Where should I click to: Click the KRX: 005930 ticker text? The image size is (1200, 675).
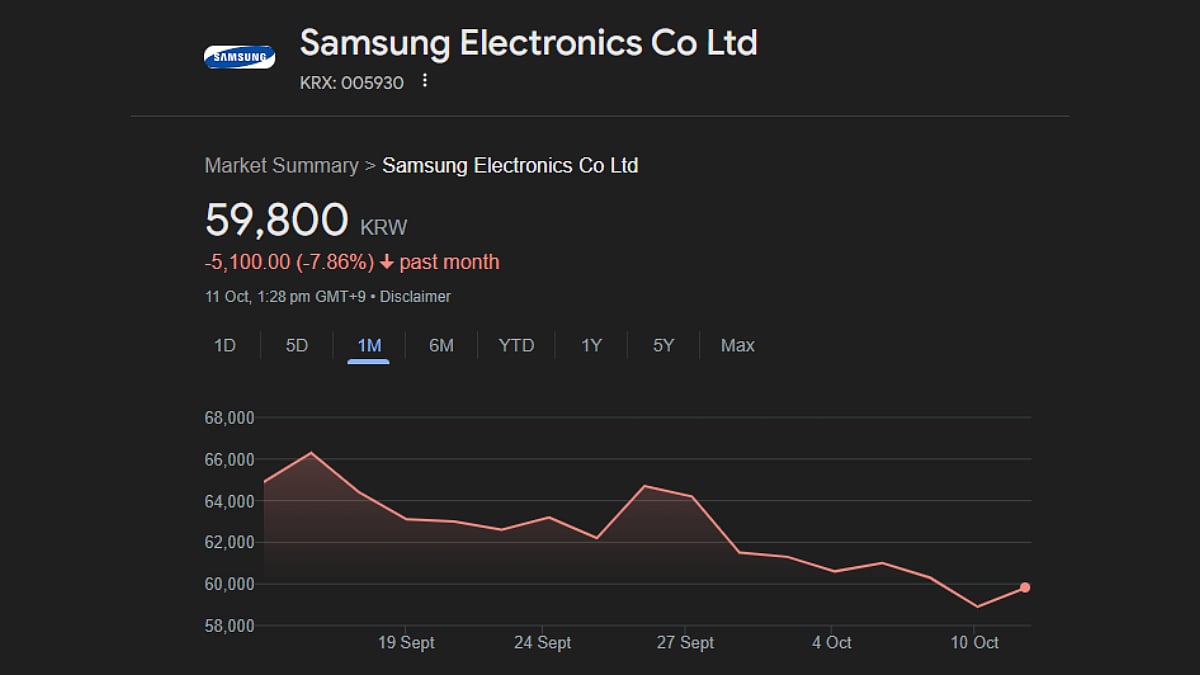(x=352, y=83)
